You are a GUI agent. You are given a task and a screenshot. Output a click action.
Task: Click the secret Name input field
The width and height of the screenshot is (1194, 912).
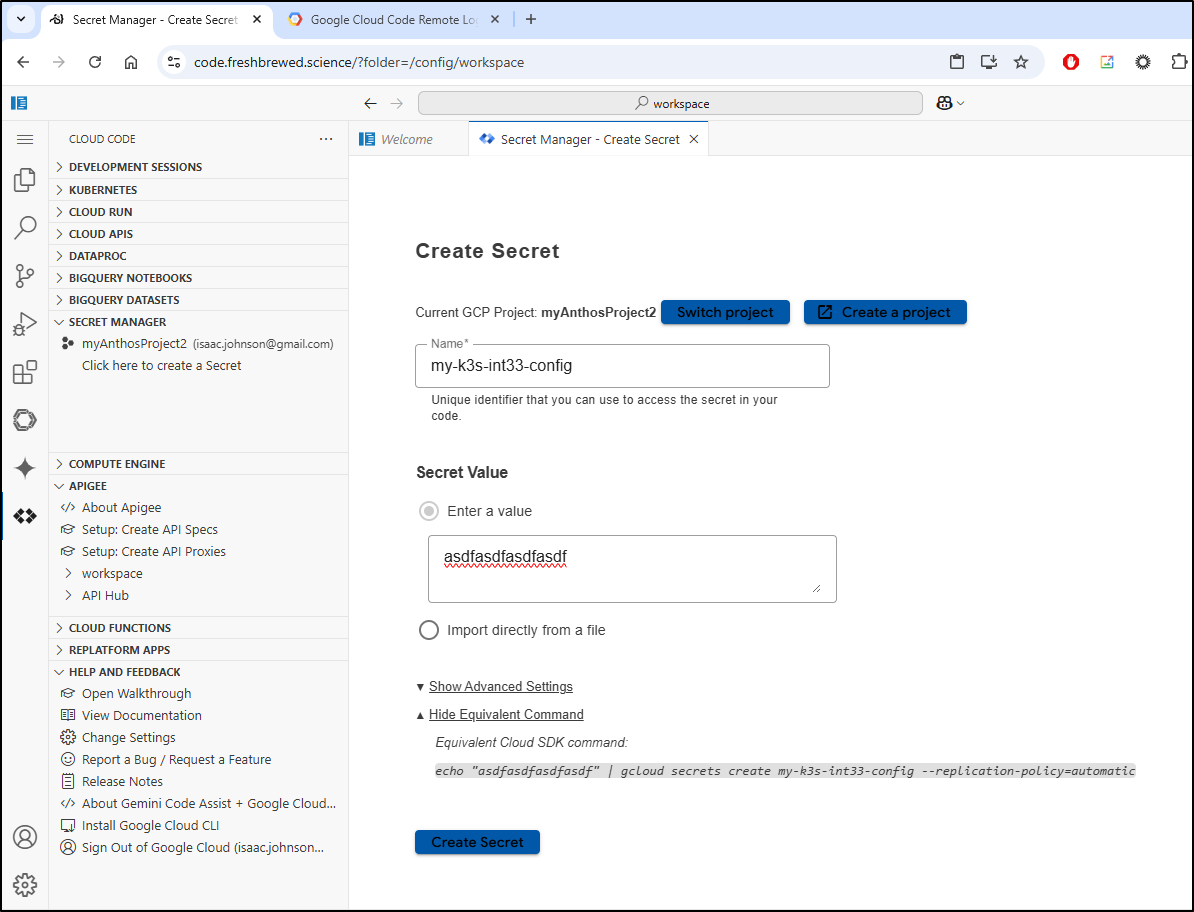tap(622, 366)
